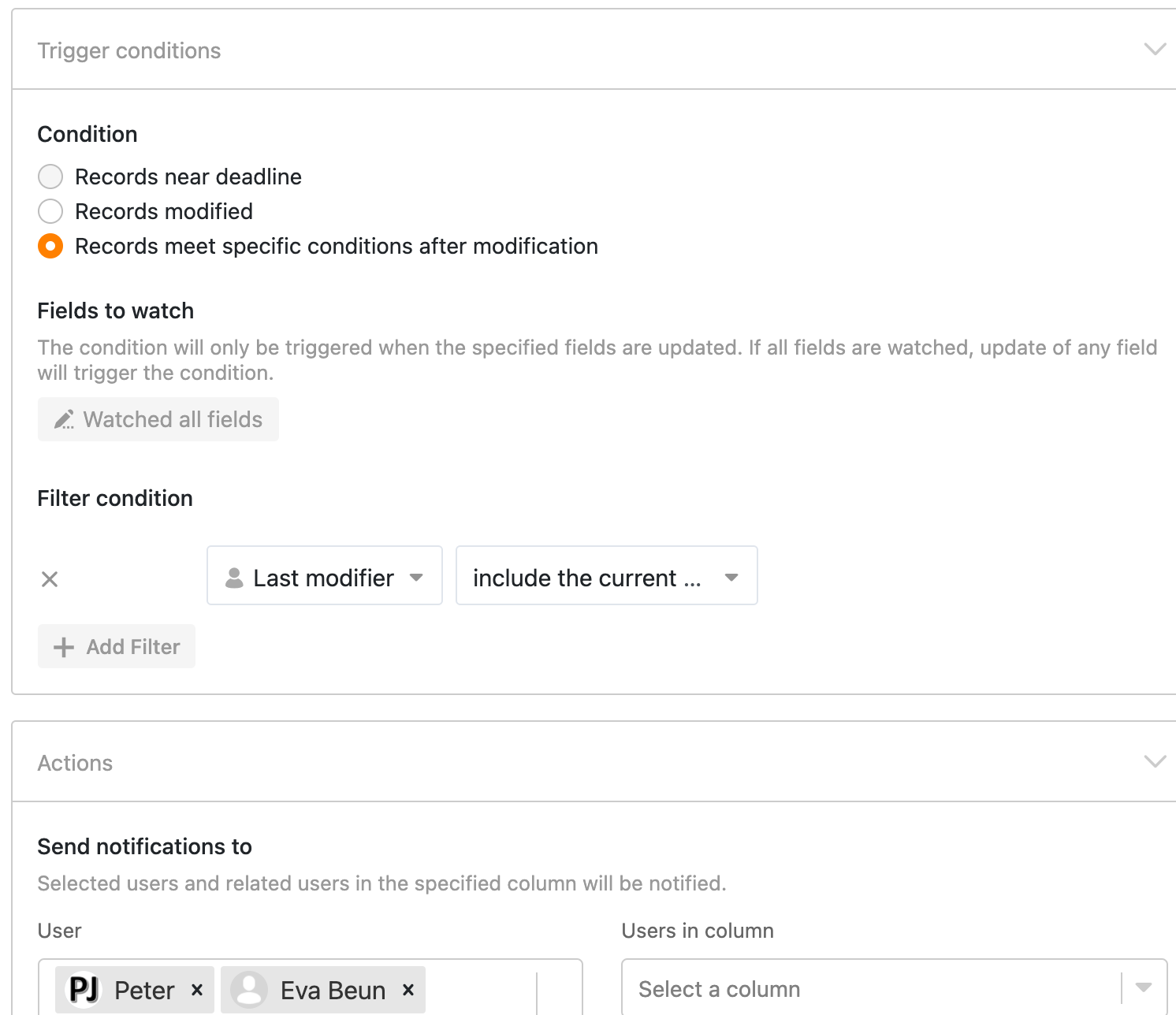This screenshot has height=1015, width=1176.
Task: Collapse the Actions section
Action: point(1155,762)
